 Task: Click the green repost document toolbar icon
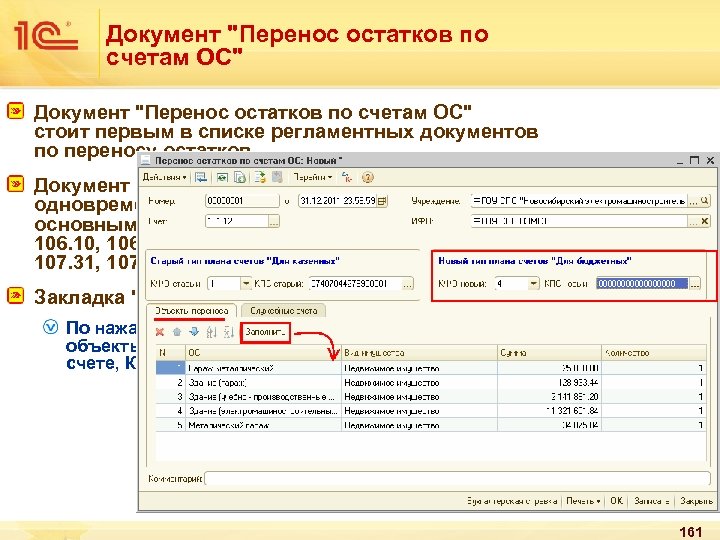click(x=223, y=177)
